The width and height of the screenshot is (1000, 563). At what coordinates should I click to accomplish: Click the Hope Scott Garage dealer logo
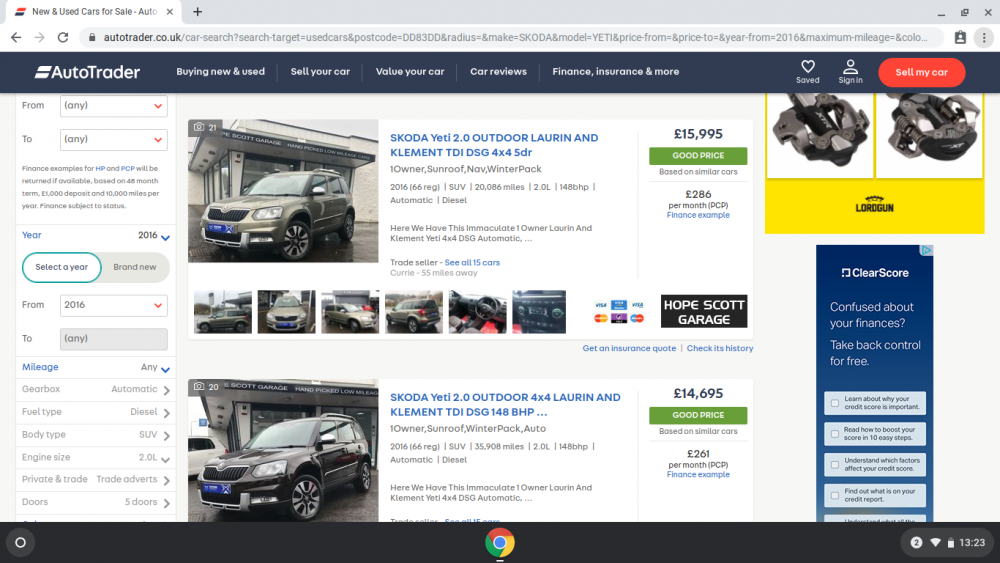coord(703,312)
